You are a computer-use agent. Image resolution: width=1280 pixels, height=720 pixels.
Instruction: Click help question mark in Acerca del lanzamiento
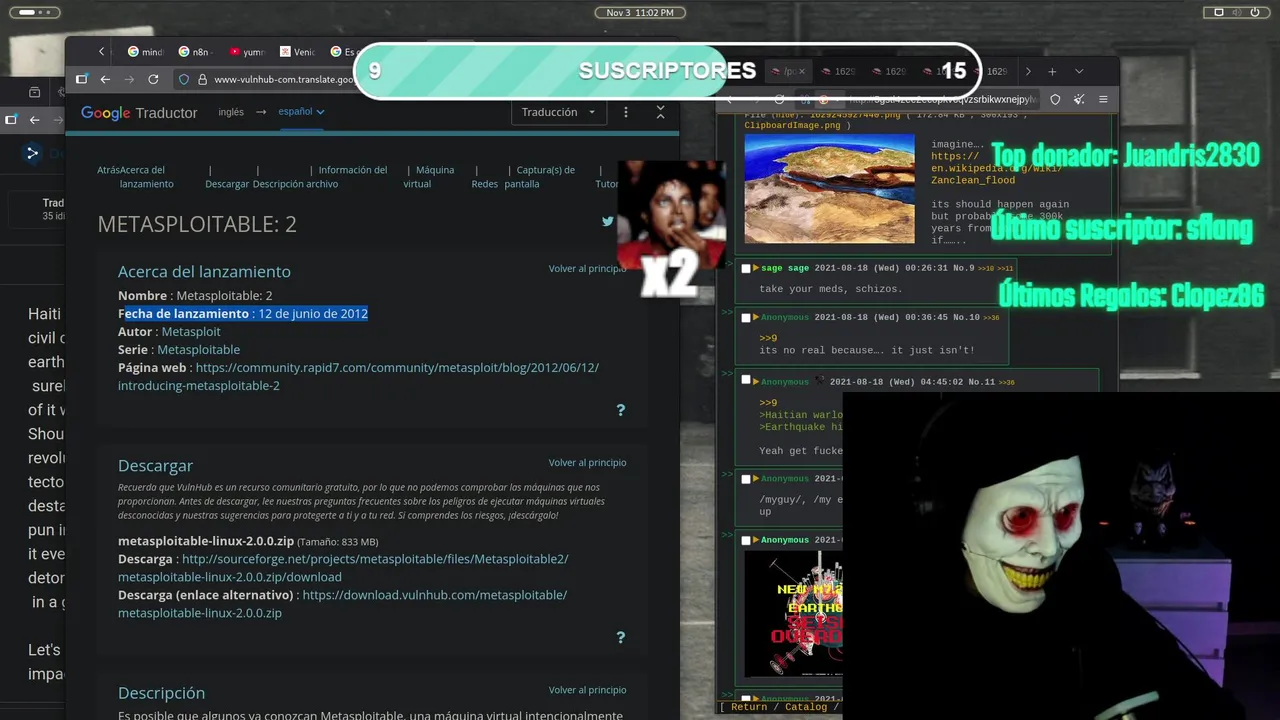click(x=620, y=410)
